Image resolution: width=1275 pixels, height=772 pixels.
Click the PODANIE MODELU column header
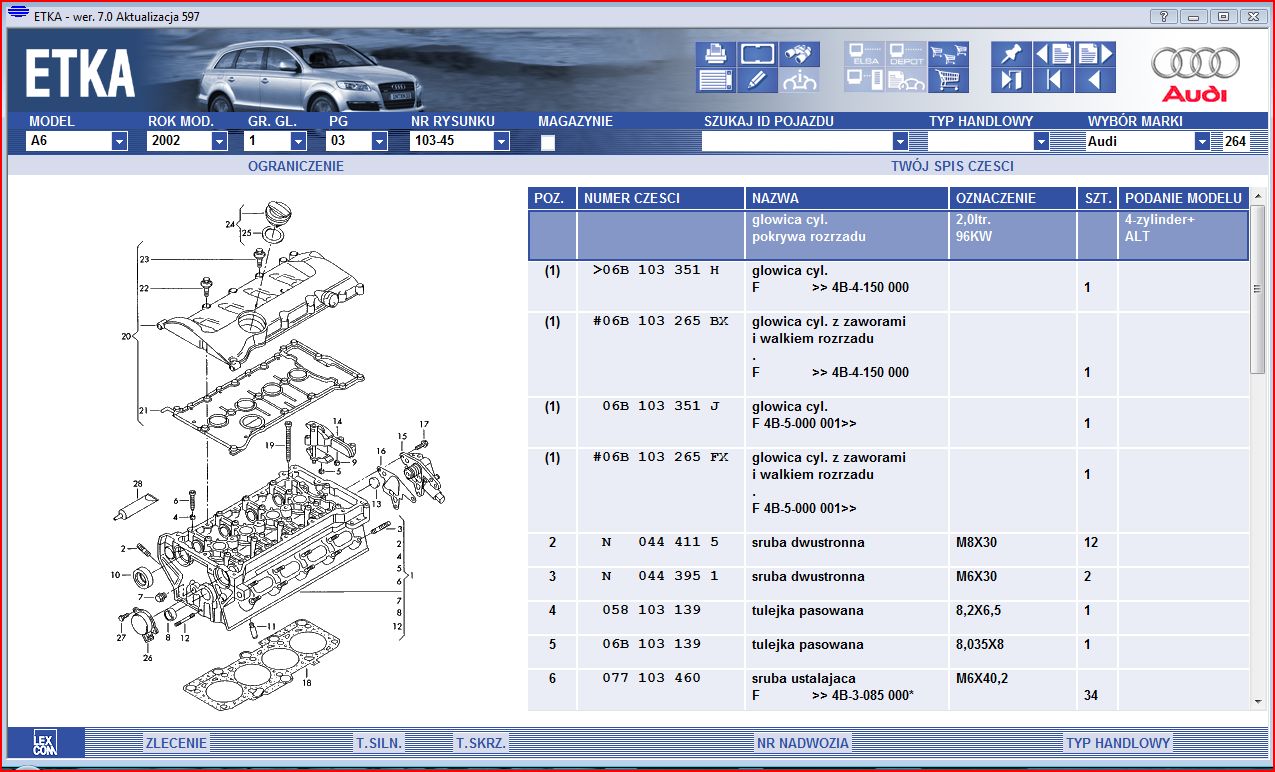pyautogui.click(x=1184, y=198)
